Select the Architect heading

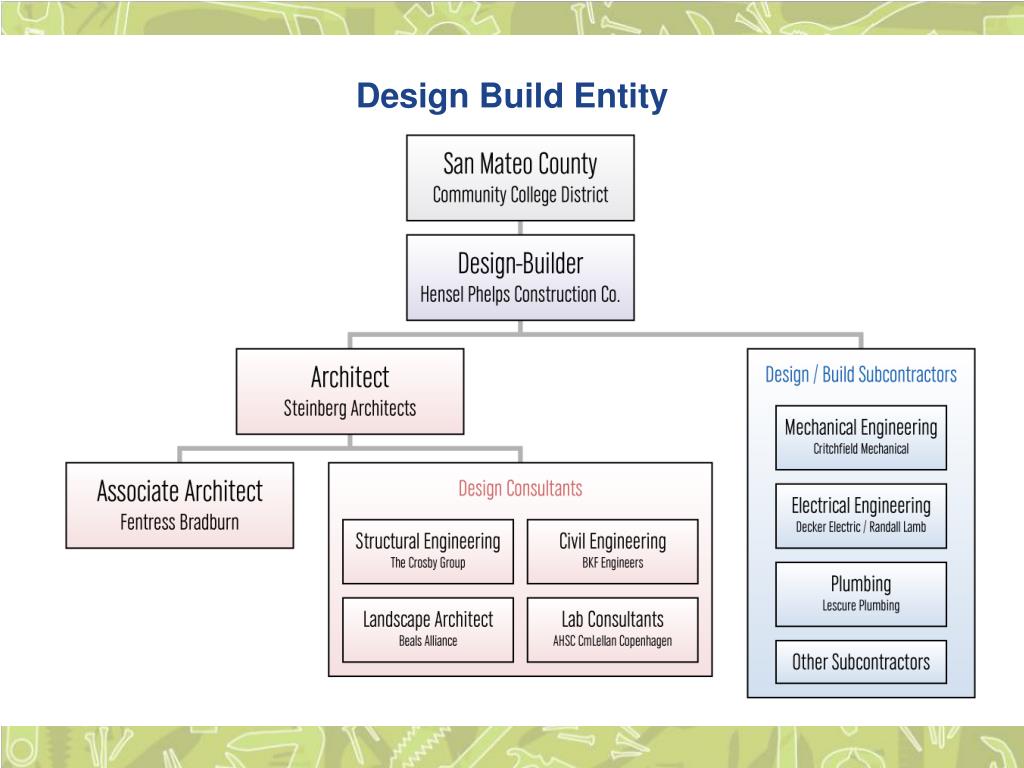tap(349, 377)
